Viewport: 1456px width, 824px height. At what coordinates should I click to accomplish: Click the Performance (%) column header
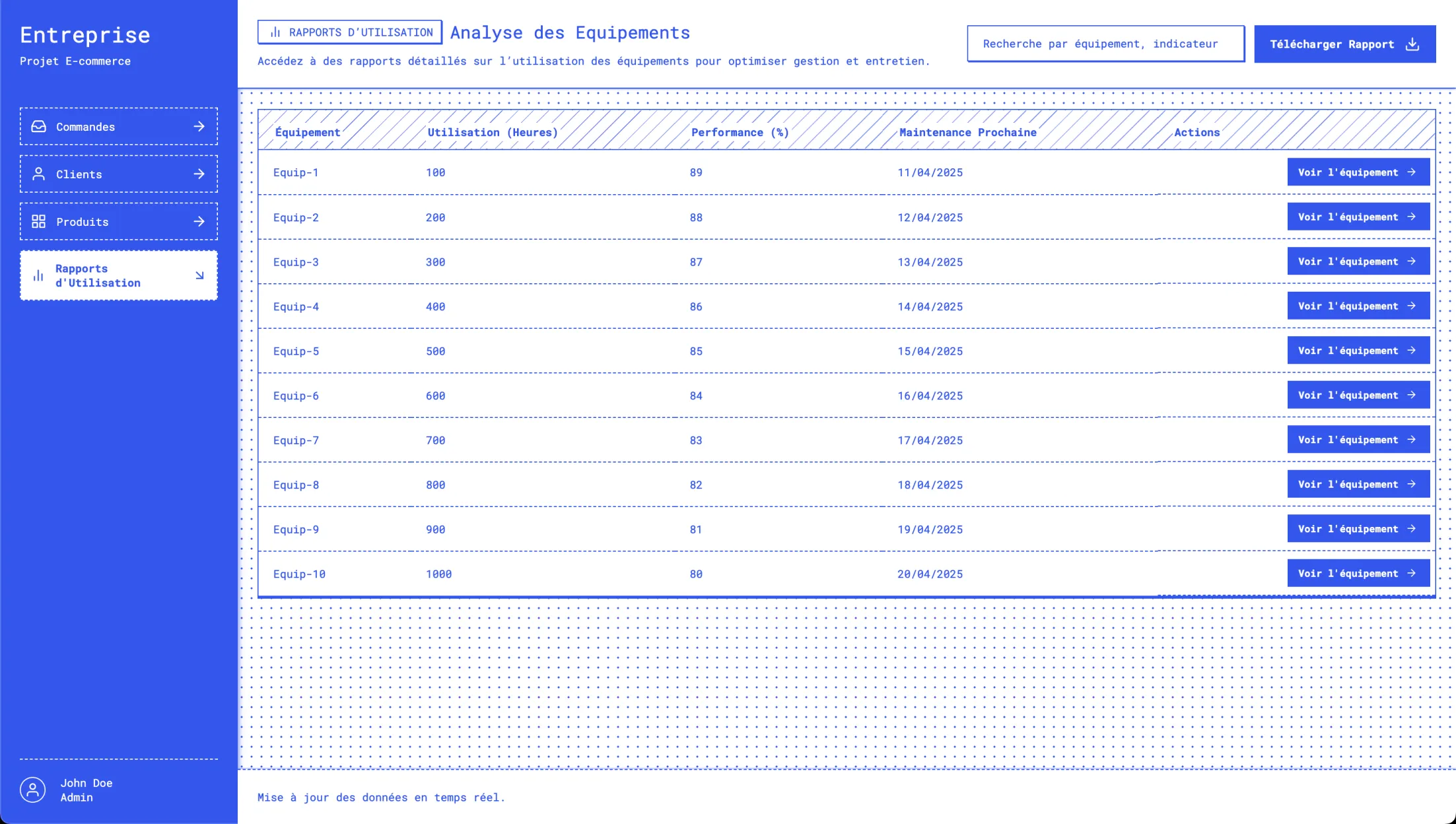tap(740, 132)
